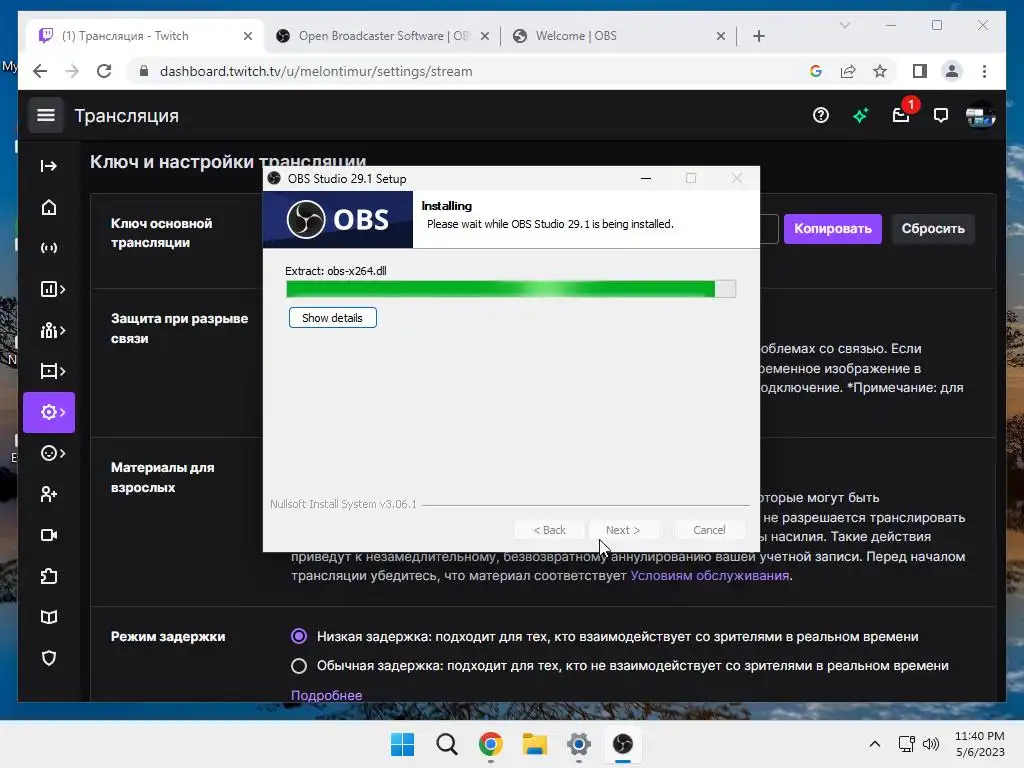Expand the Settings gear sidebar item
This screenshot has height=768, width=1024.
click(x=49, y=412)
